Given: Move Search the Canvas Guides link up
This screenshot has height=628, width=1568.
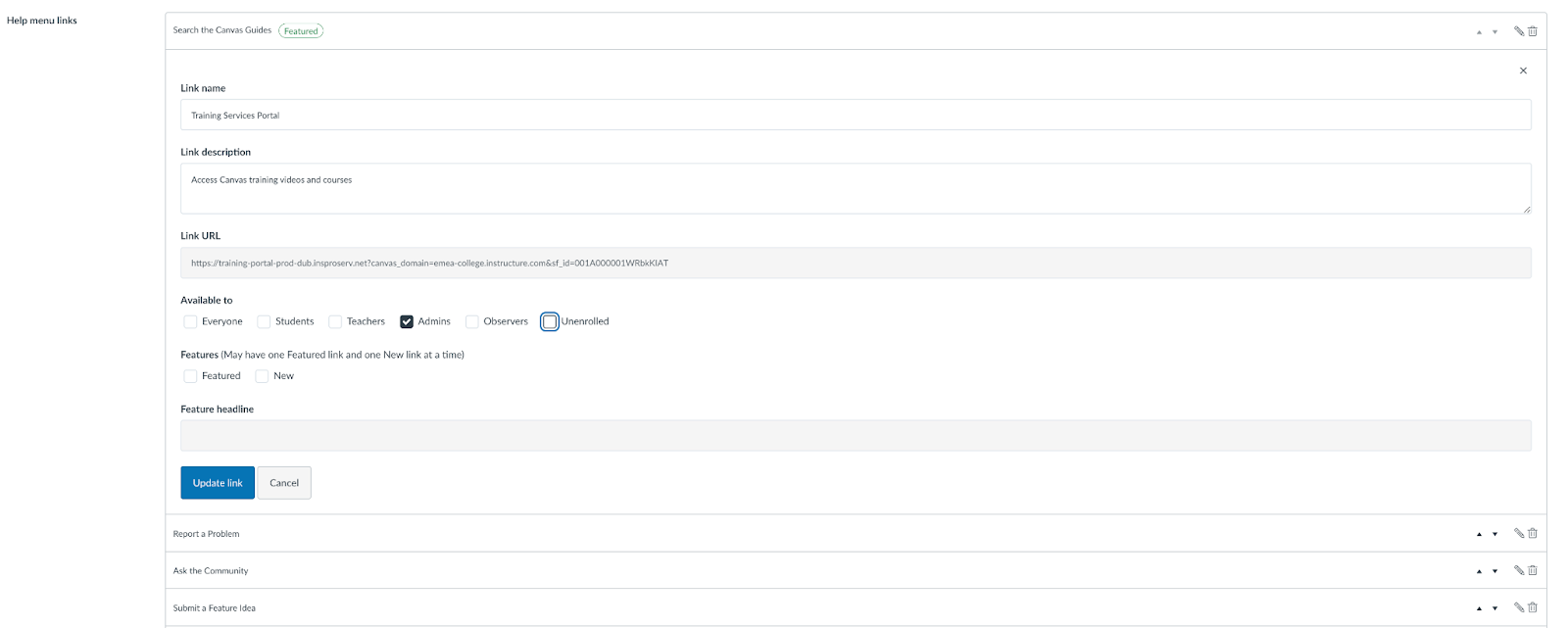Looking at the screenshot, I should point(1479,32).
